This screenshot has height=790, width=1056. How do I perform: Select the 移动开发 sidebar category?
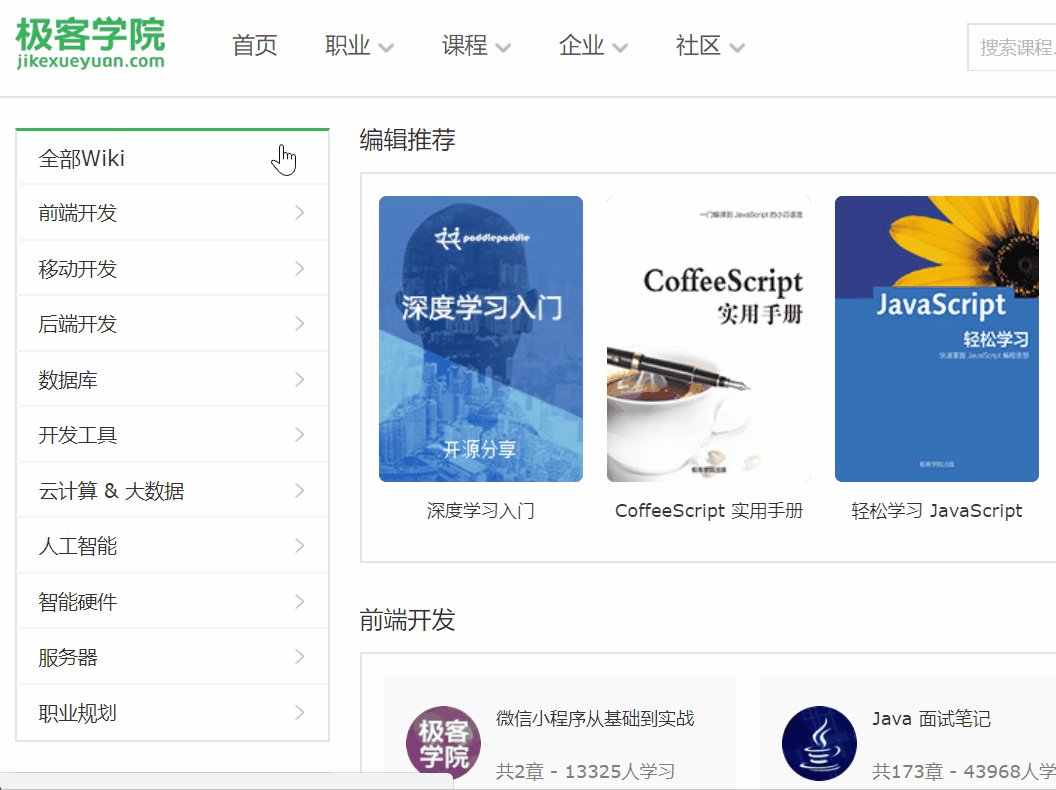click(x=172, y=269)
